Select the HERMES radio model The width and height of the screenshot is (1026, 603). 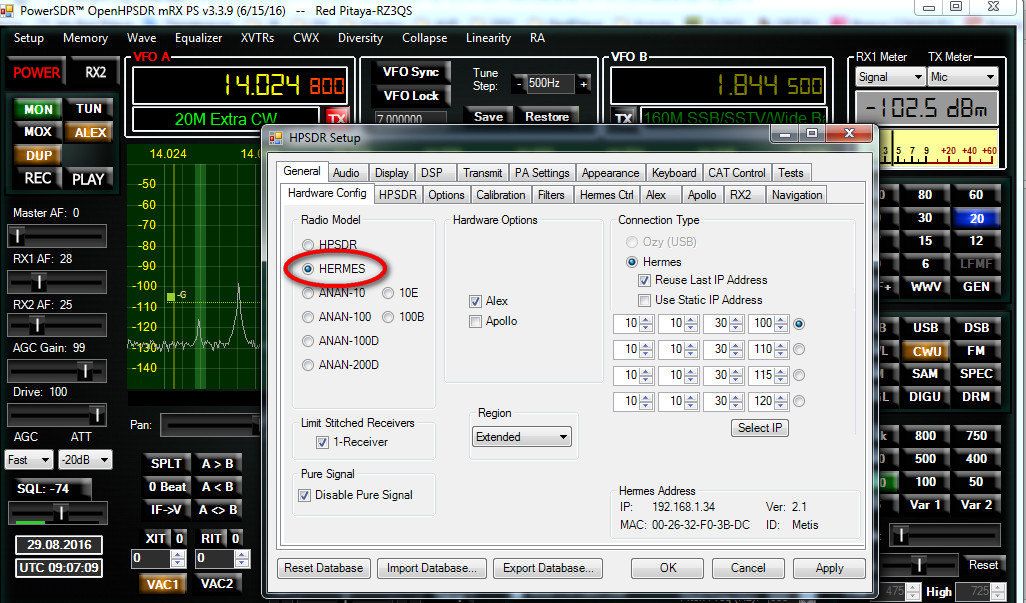pyautogui.click(x=334, y=269)
